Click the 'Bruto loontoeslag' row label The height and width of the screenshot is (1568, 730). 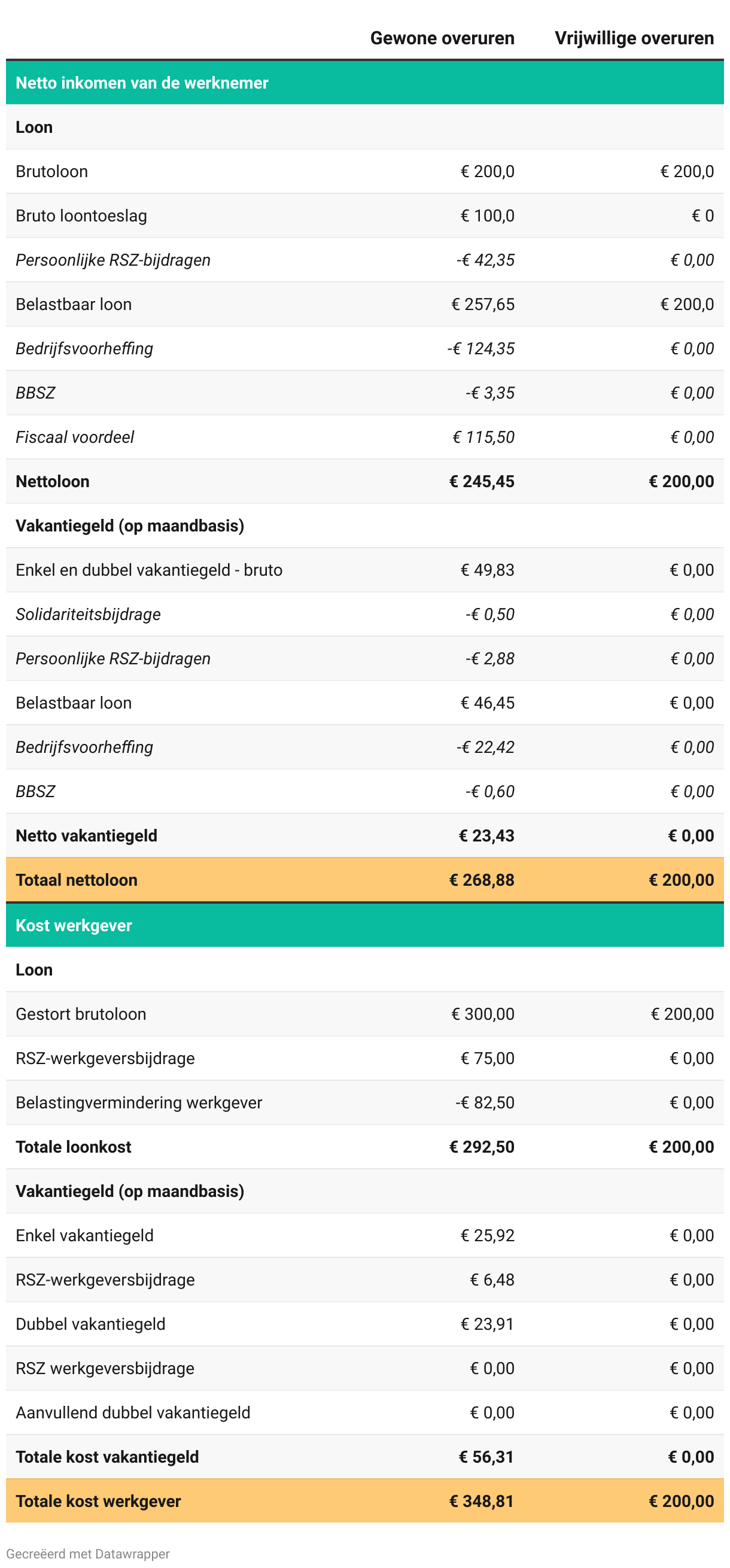tap(81, 216)
